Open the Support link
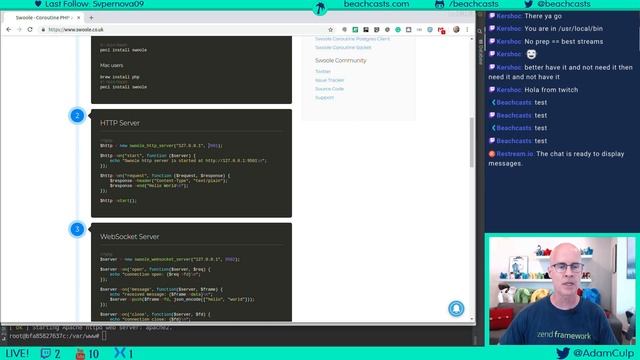640x360 pixels. point(324,98)
